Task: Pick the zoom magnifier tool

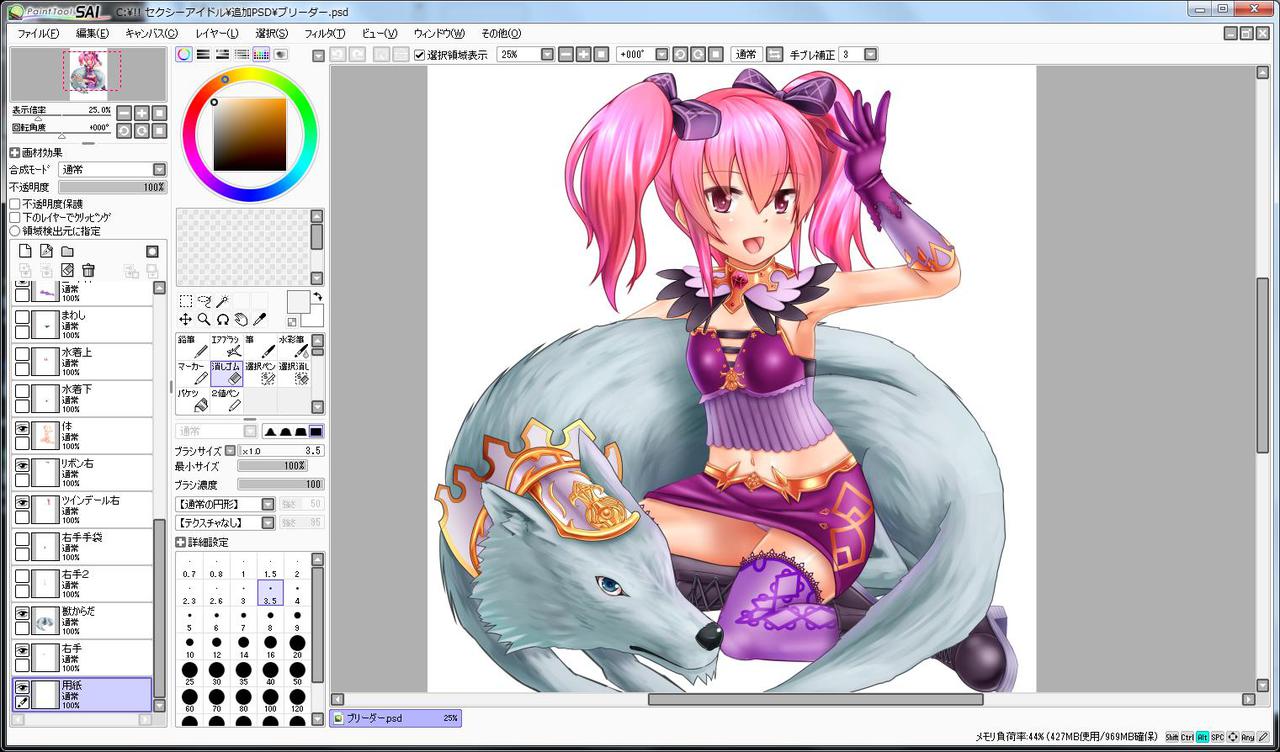Action: (x=204, y=319)
